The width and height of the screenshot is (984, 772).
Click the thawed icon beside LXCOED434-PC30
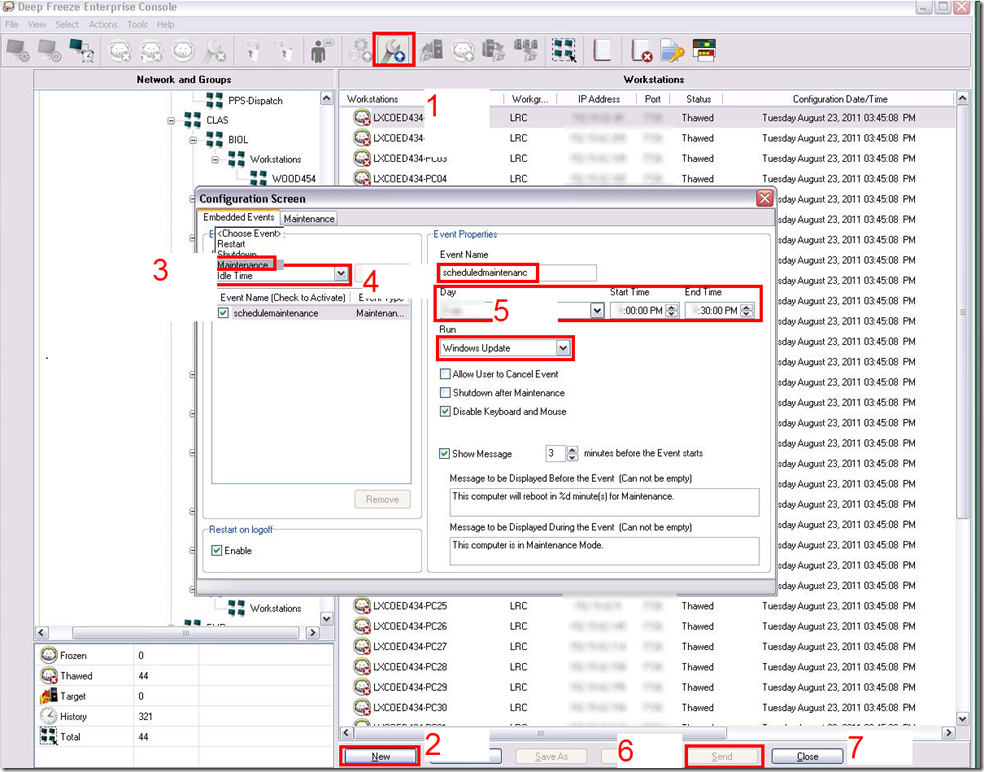click(361, 707)
